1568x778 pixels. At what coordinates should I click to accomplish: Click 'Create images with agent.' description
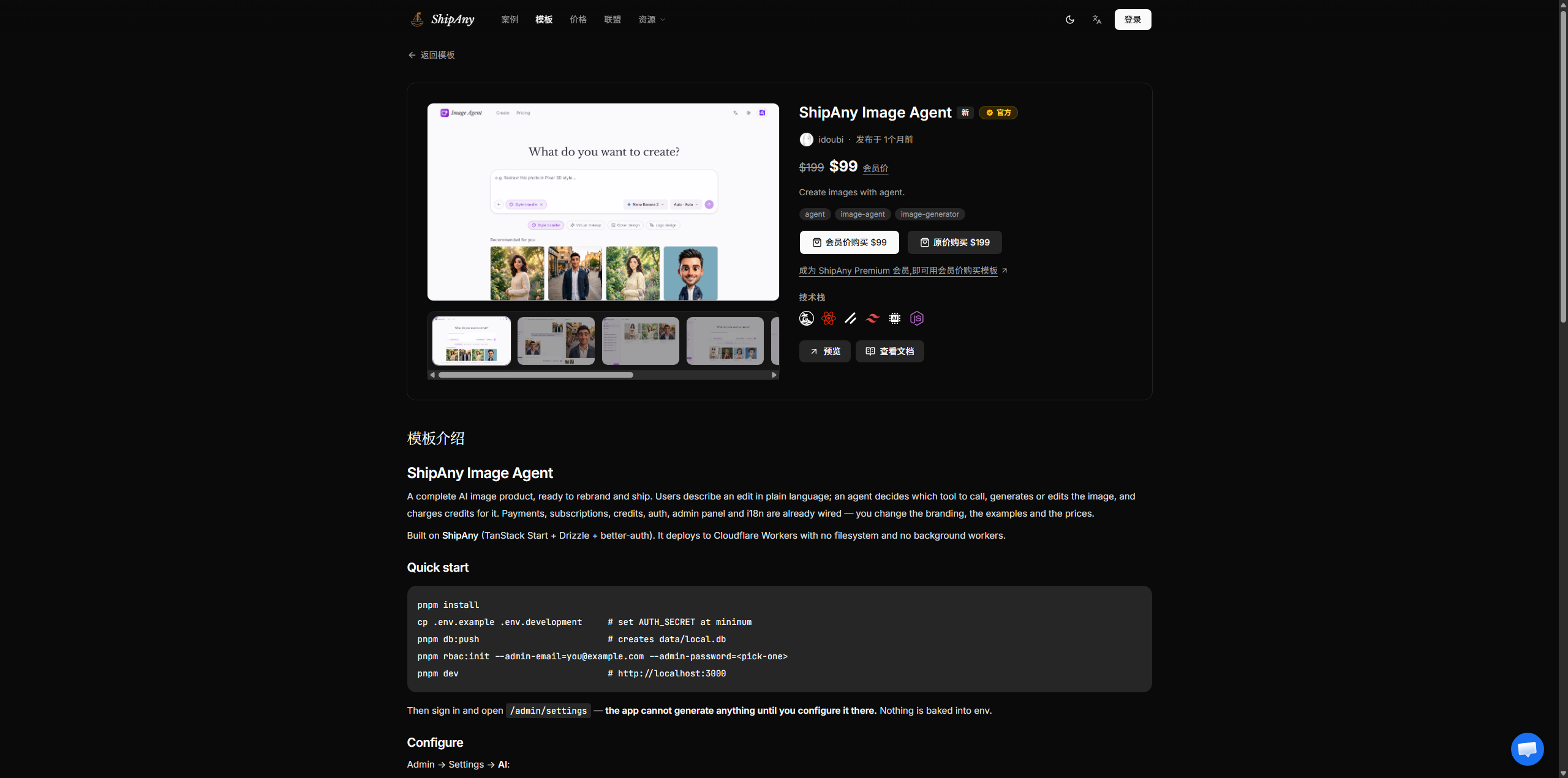pyautogui.click(x=852, y=192)
